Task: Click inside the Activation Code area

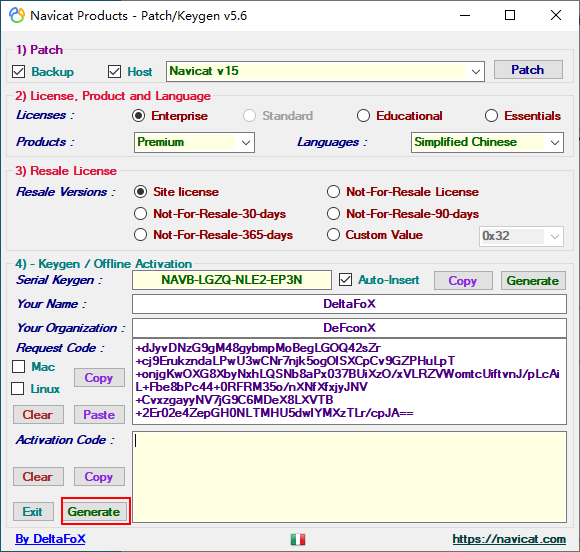Action: pyautogui.click(x=349, y=477)
